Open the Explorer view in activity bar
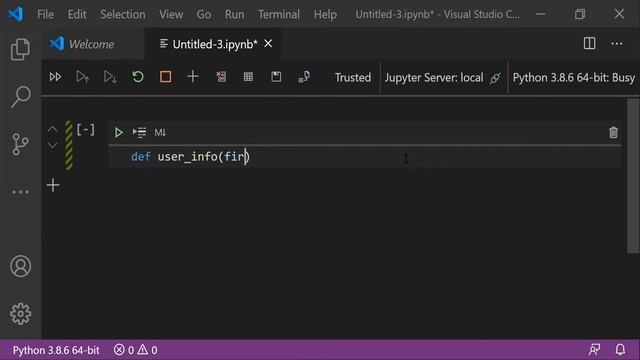Viewport: 640px width, 360px height. click(20, 49)
